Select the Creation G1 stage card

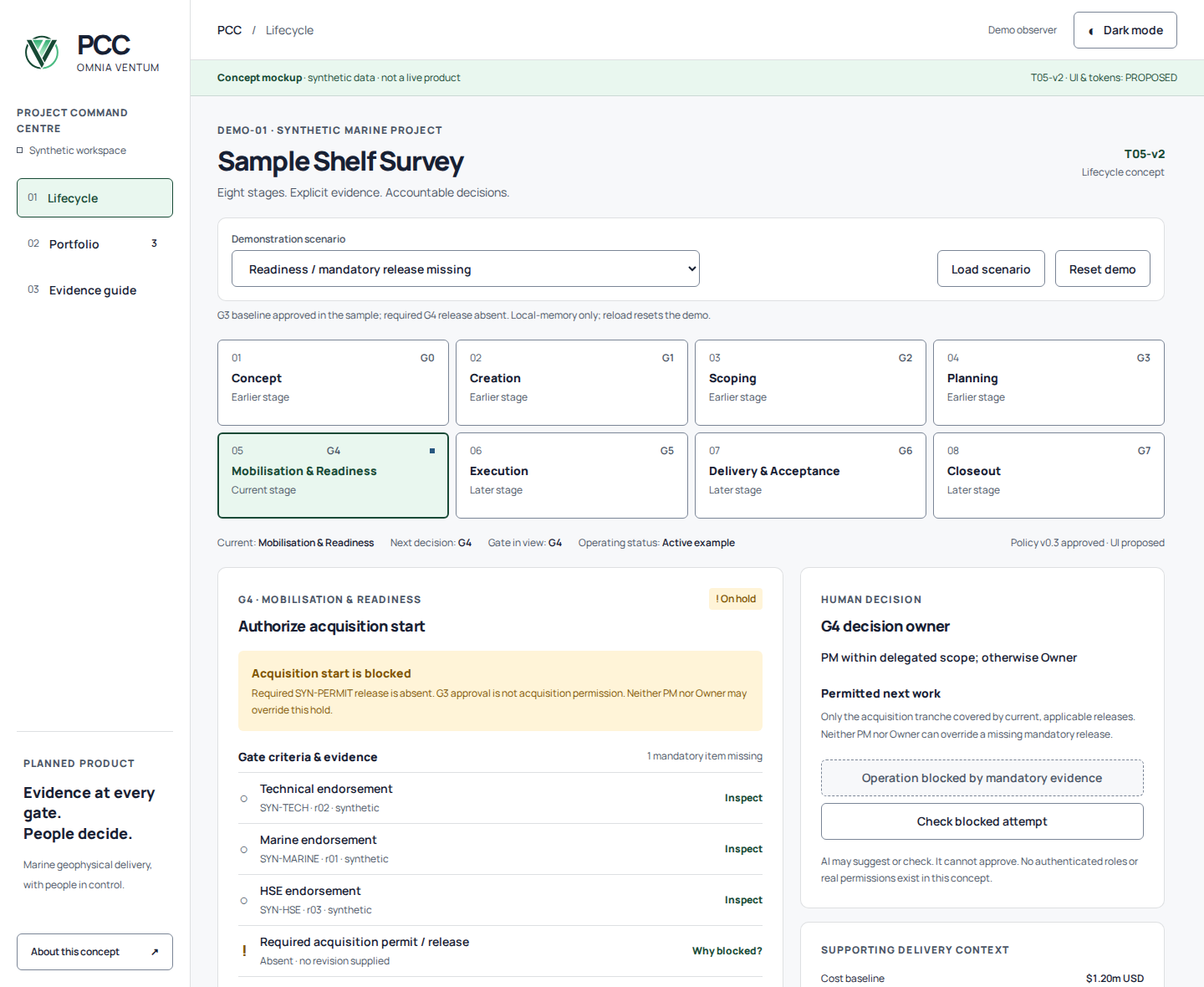572,382
